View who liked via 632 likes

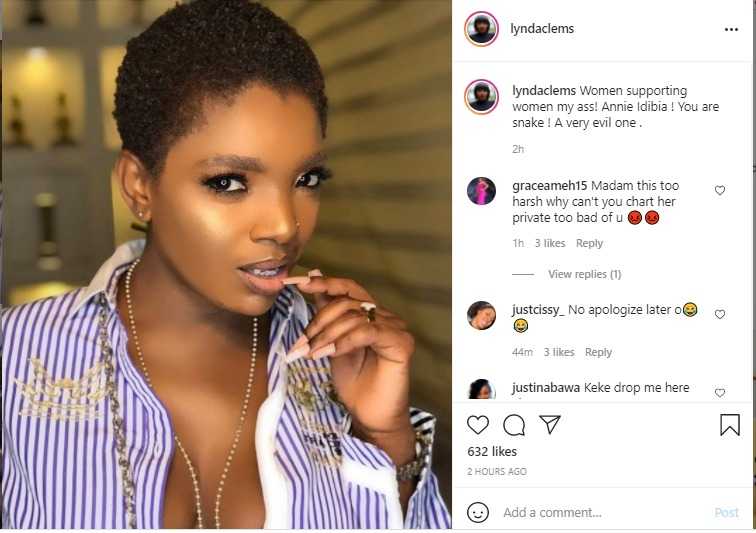[492, 451]
